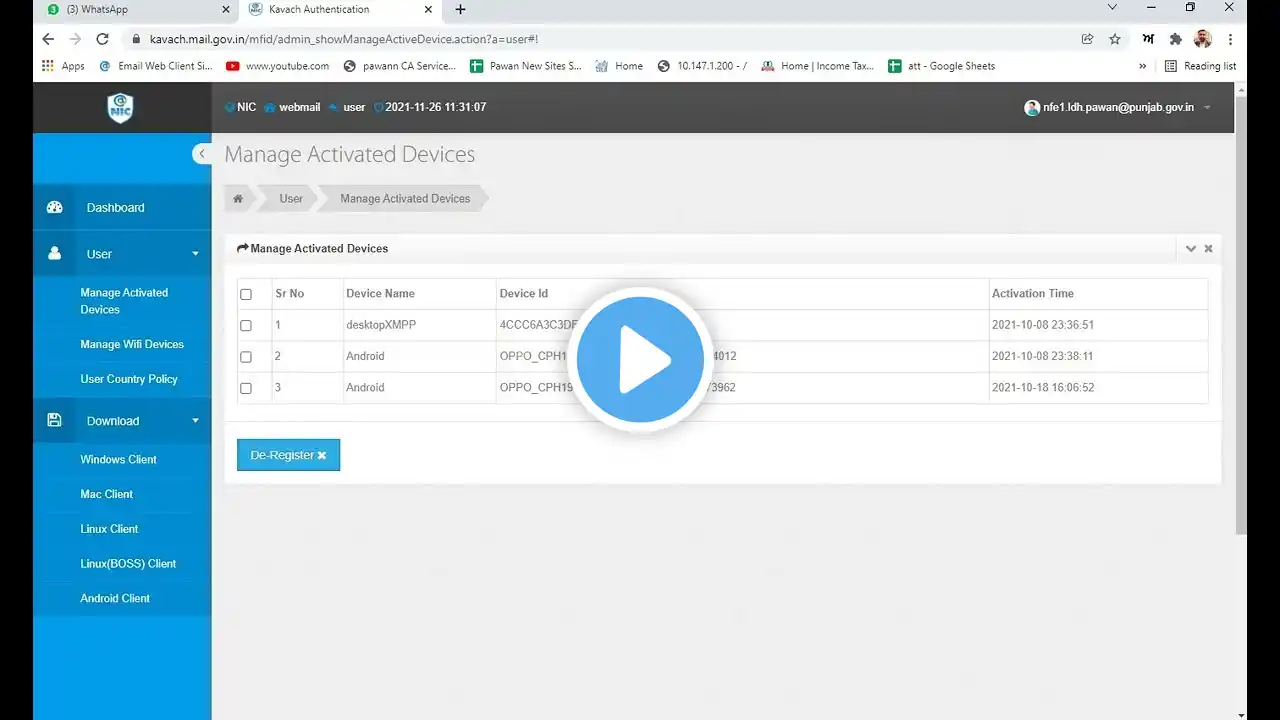Download the Linux(BOSS) Client
1280x720 pixels.
click(x=128, y=564)
